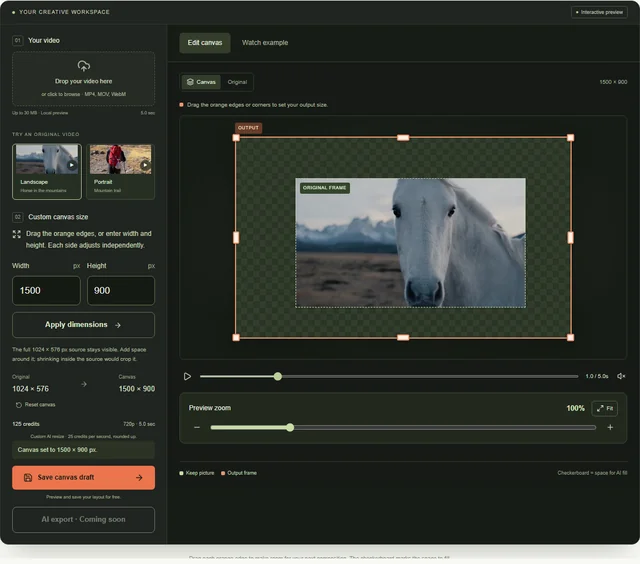Play the Portrait sample video thumbnail
The height and width of the screenshot is (564, 640).
click(x=145, y=165)
